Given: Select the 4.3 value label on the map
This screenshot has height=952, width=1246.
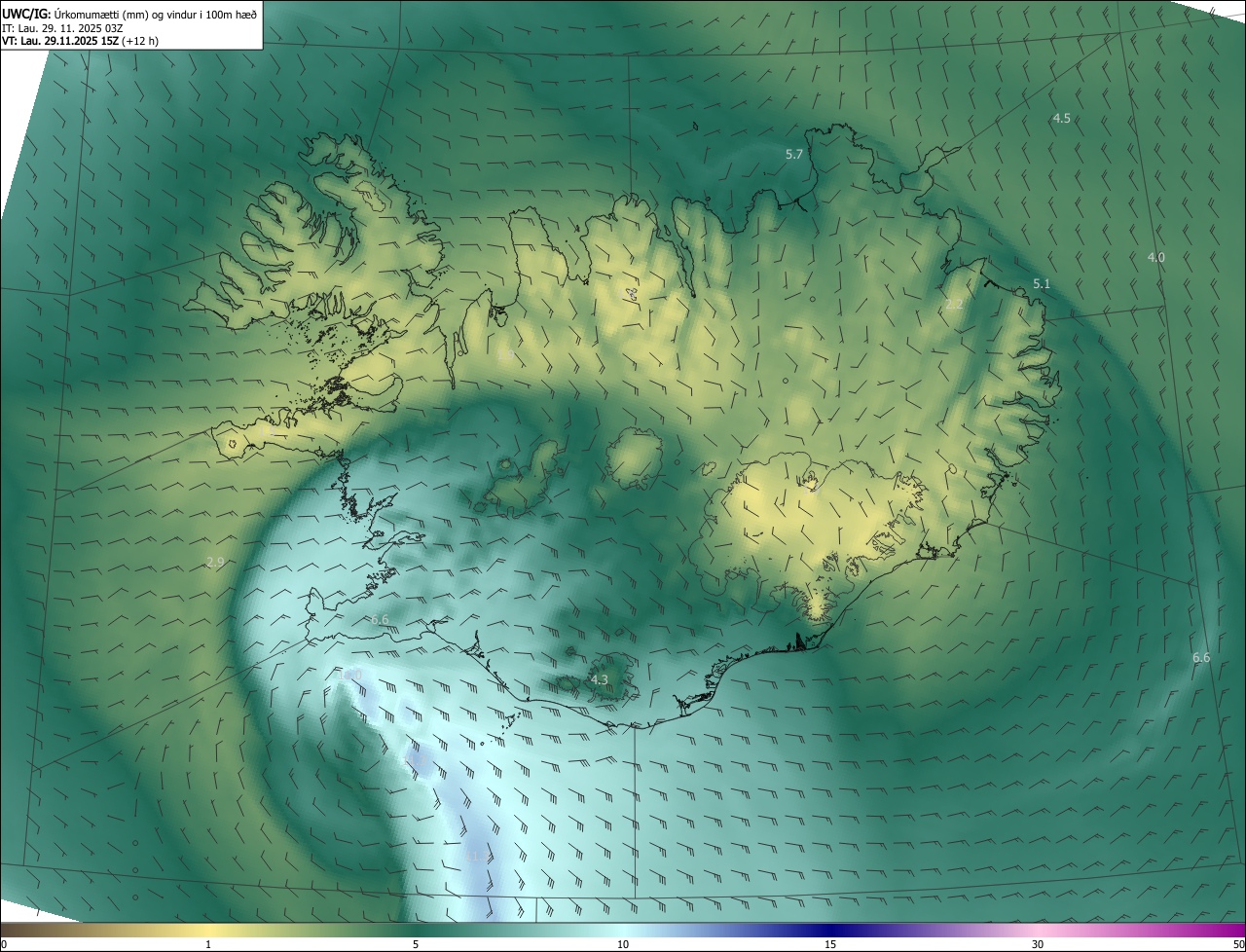Looking at the screenshot, I should [x=600, y=679].
